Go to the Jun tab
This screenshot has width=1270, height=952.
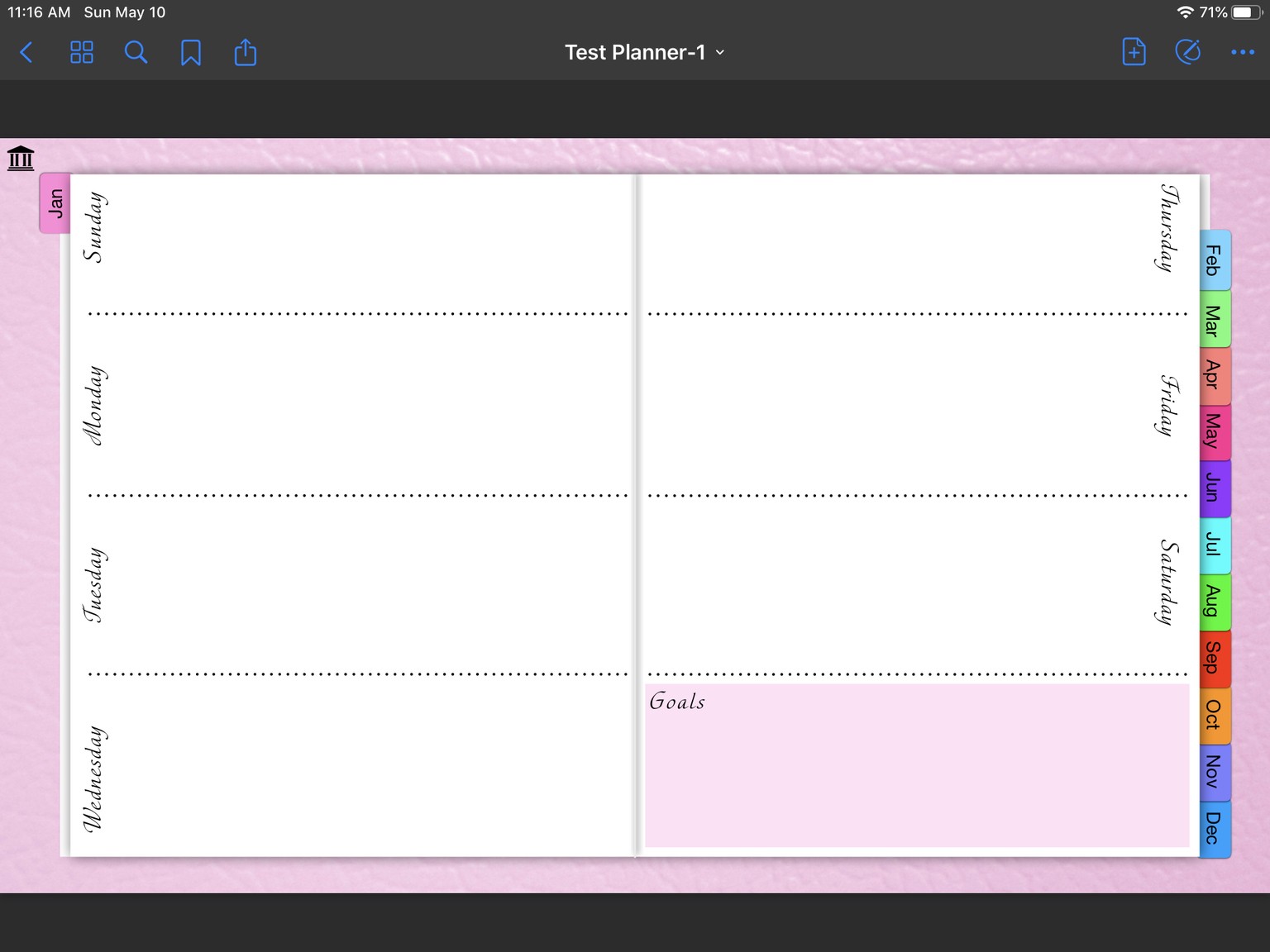(1215, 488)
